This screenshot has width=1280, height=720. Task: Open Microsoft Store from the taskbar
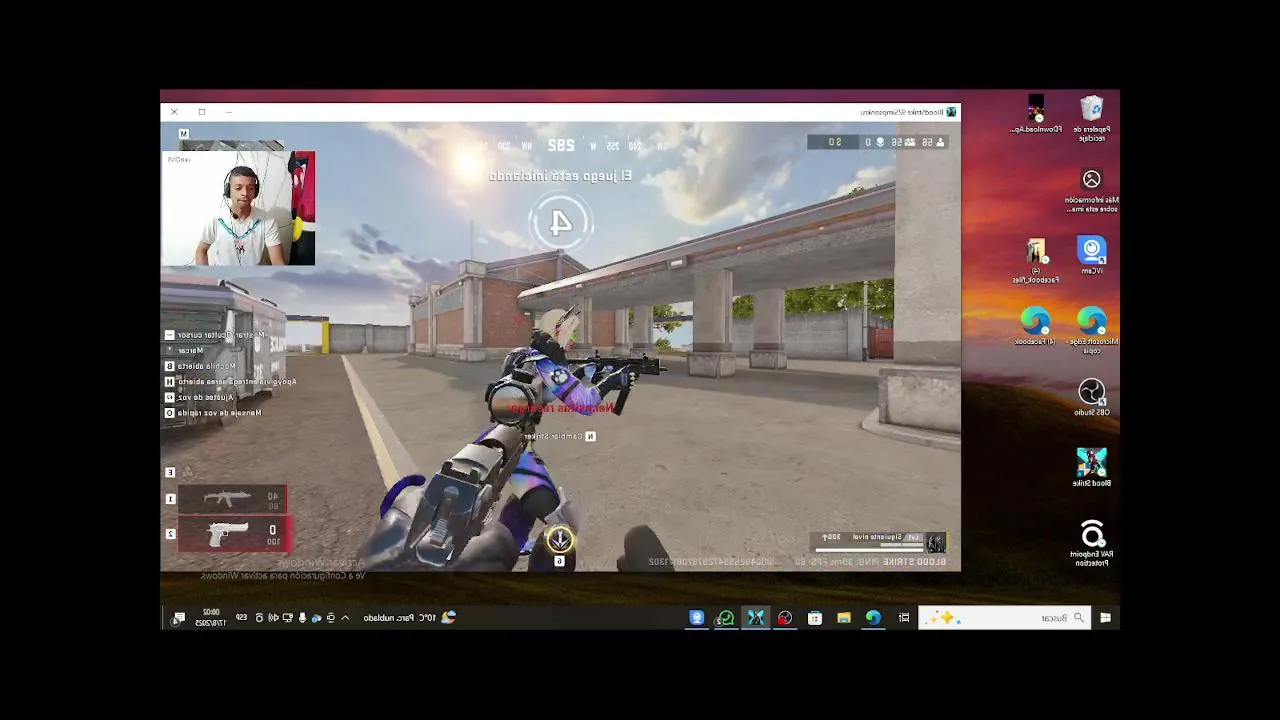(x=815, y=618)
